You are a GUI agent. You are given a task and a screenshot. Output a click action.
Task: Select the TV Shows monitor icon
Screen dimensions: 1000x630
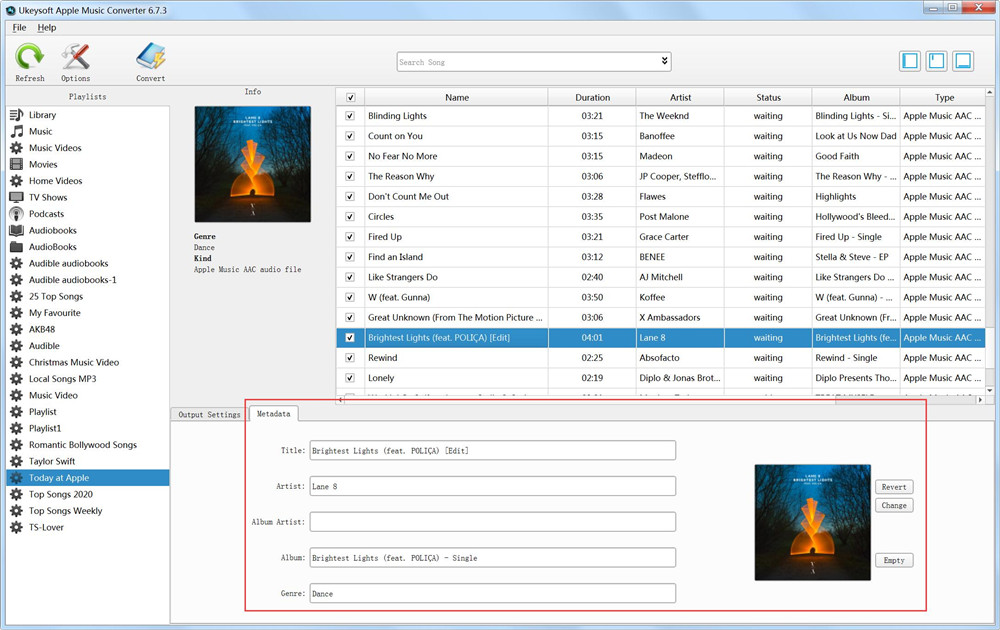click(x=17, y=198)
